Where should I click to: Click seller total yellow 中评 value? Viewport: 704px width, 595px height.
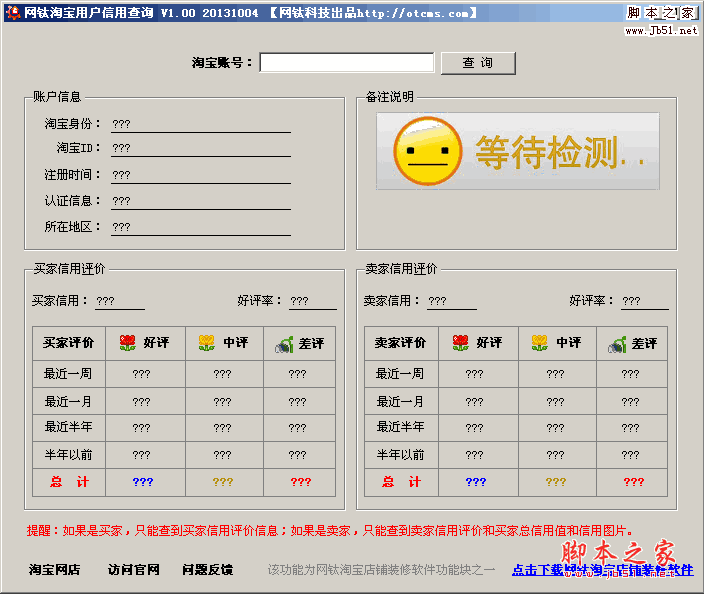click(x=556, y=482)
